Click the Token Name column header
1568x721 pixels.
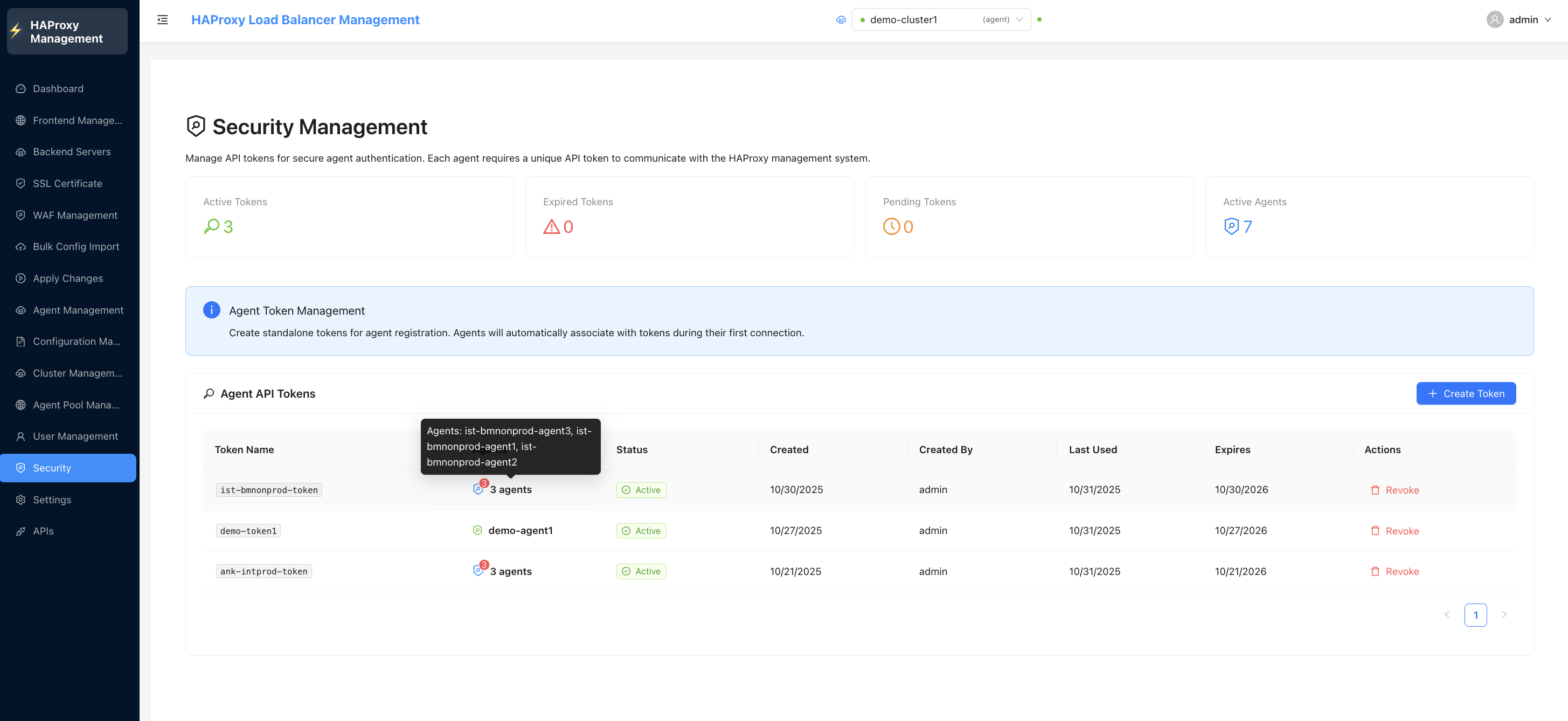tap(244, 449)
